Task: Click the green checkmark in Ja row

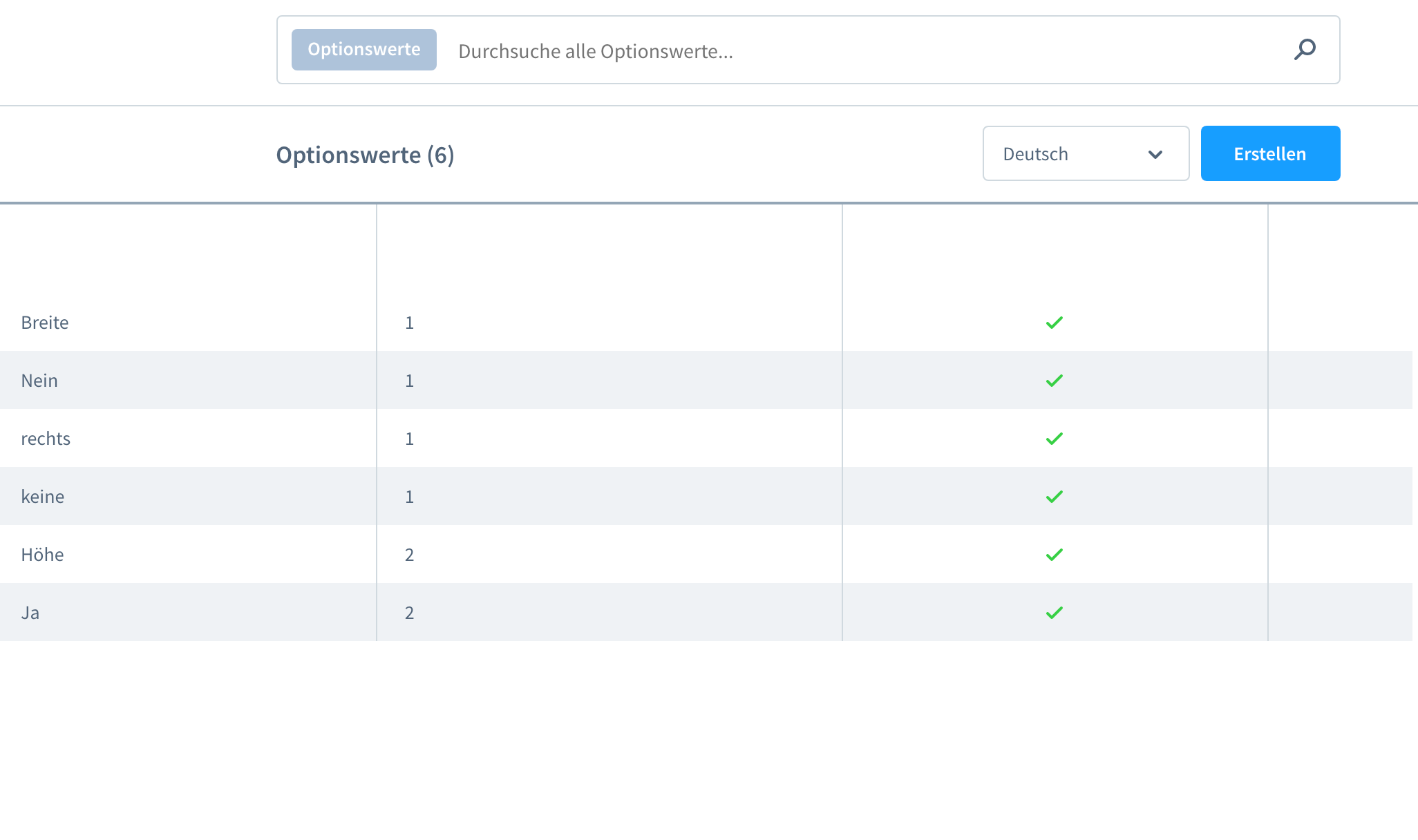Action: (x=1055, y=613)
